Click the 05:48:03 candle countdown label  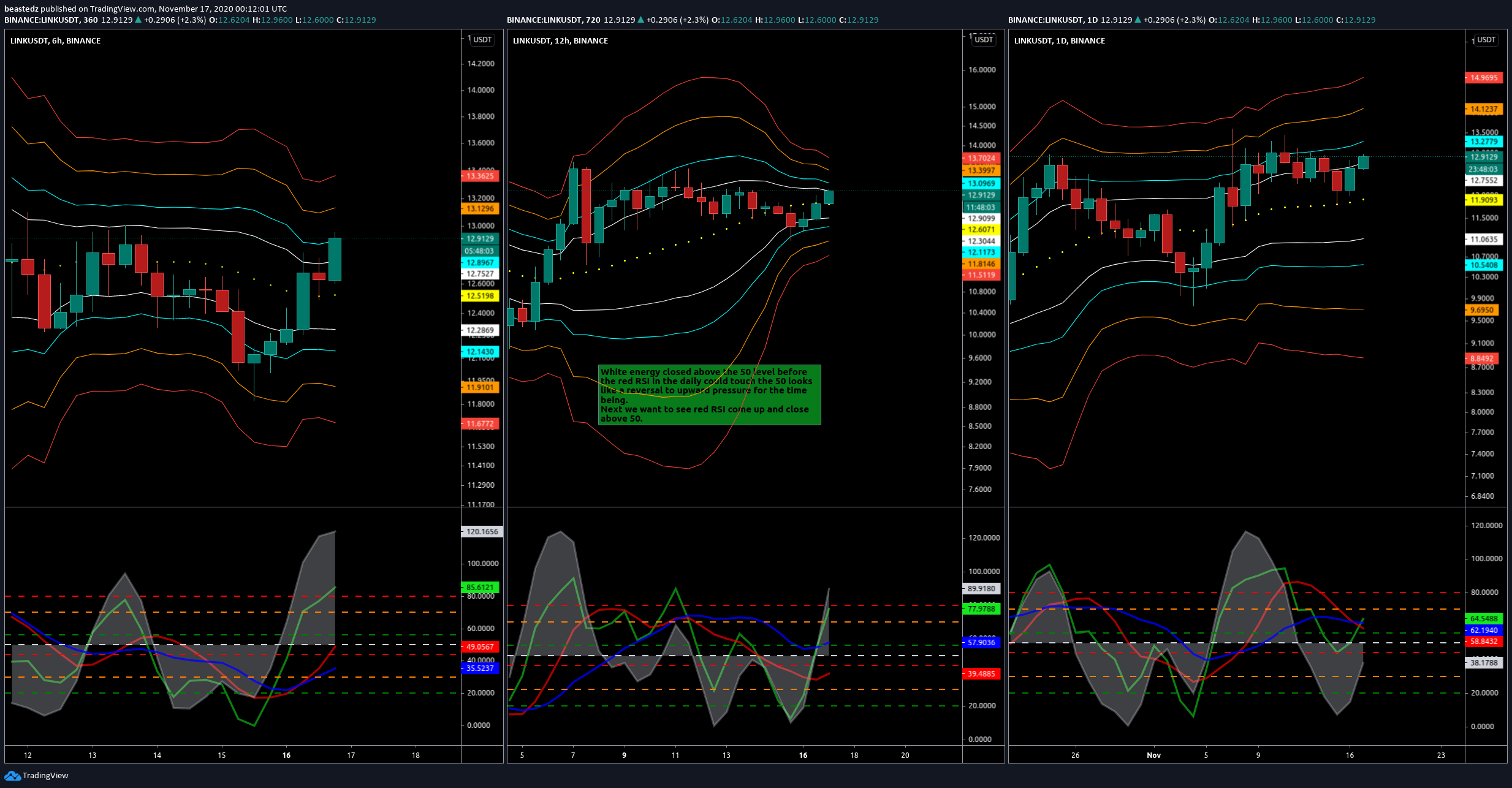[x=480, y=251]
